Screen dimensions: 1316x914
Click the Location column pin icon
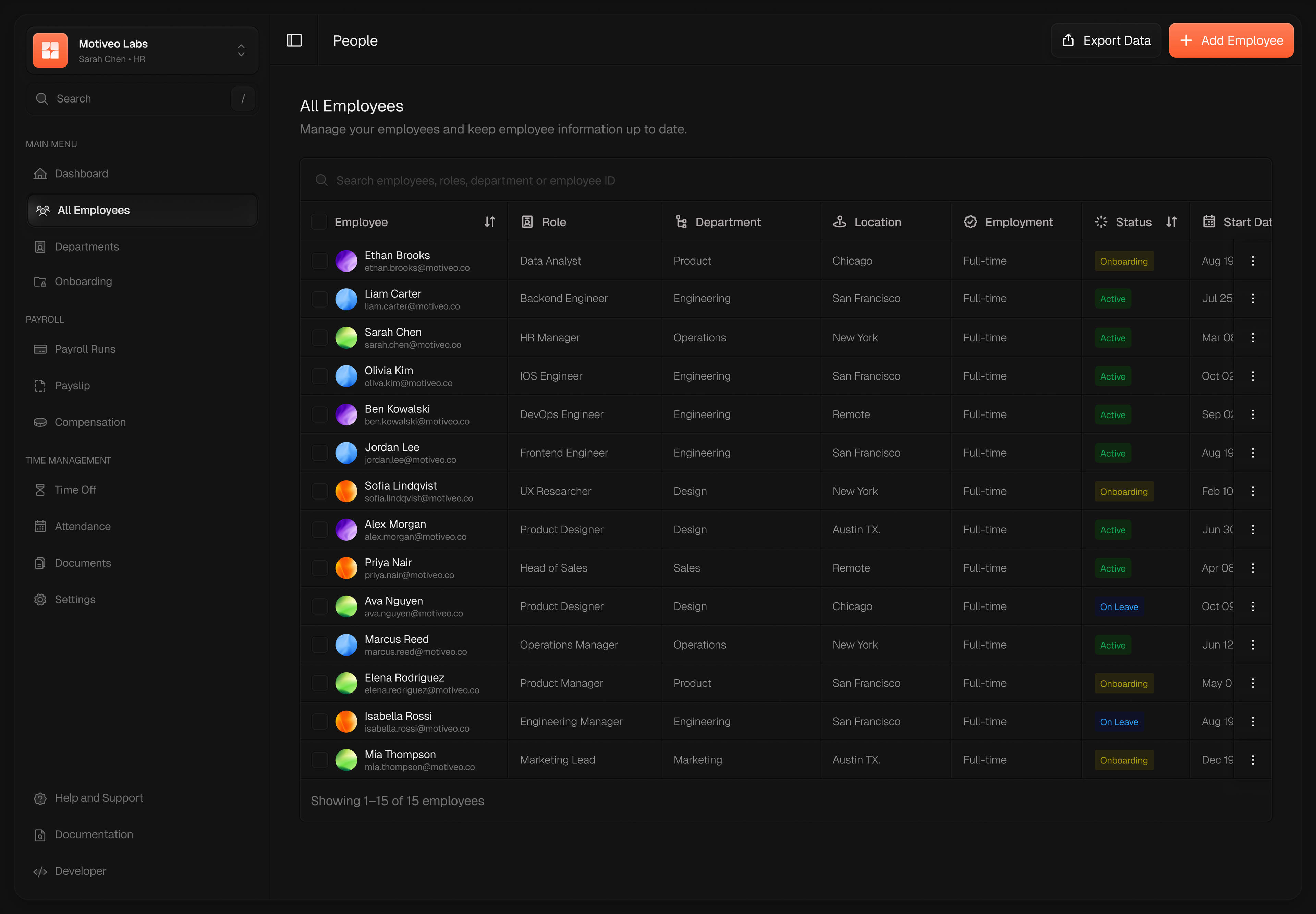click(840, 221)
